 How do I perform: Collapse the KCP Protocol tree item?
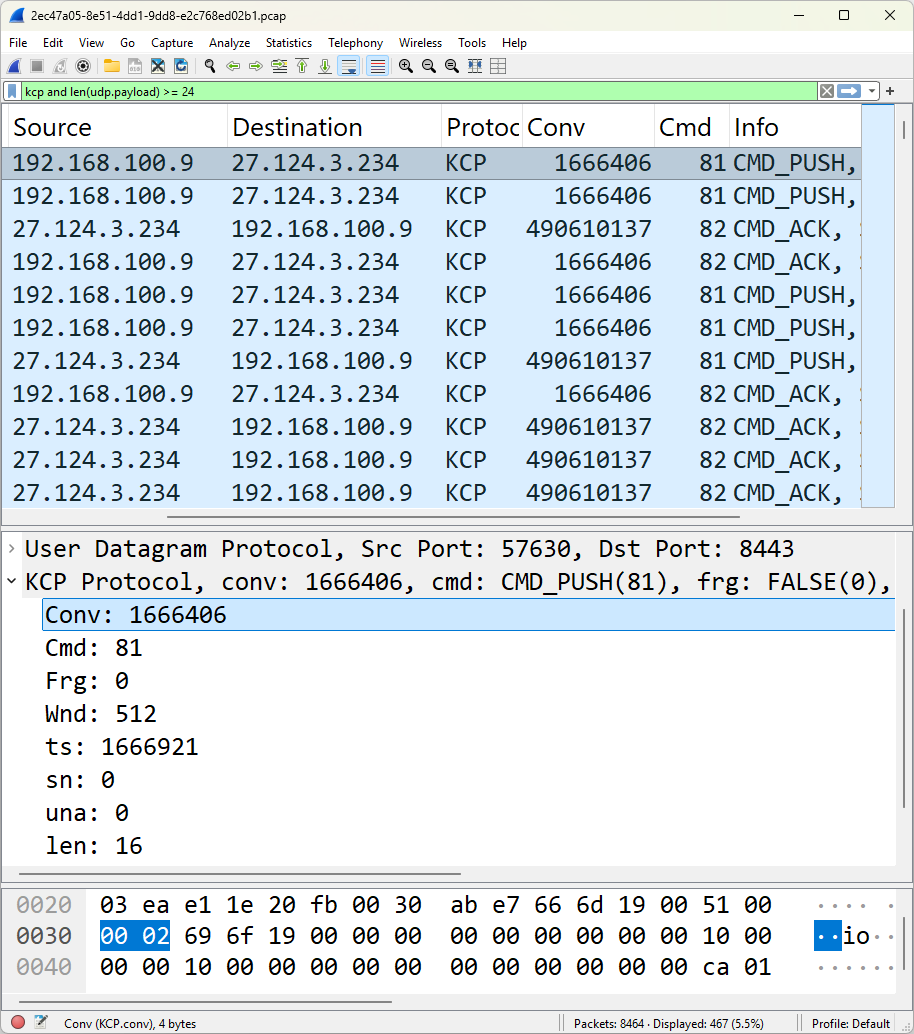11,581
